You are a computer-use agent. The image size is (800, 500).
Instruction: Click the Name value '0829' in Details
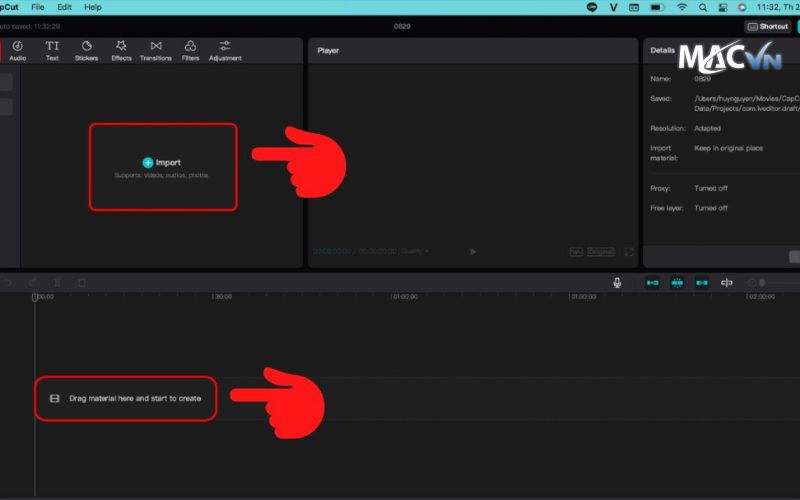[703, 79]
